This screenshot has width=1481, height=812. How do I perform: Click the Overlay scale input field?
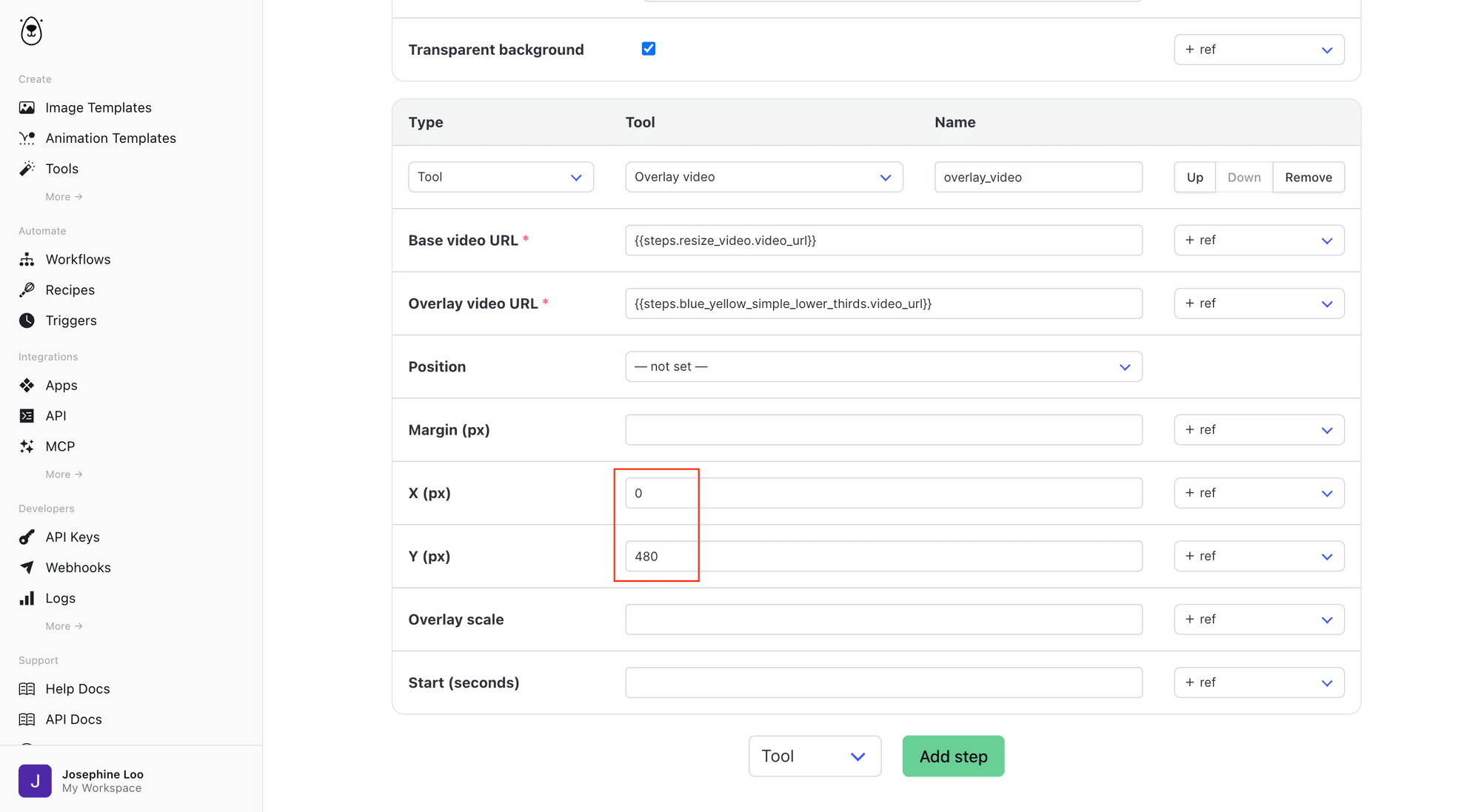click(x=883, y=620)
